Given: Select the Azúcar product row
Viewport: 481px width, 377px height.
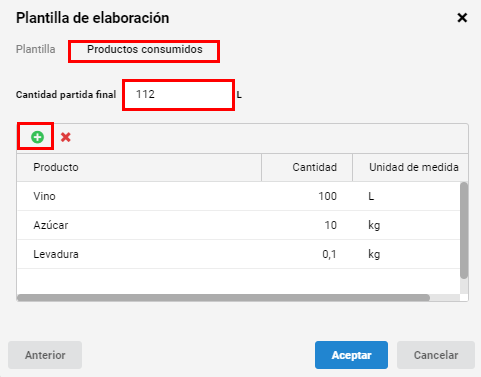Looking at the screenshot, I should (238, 225).
